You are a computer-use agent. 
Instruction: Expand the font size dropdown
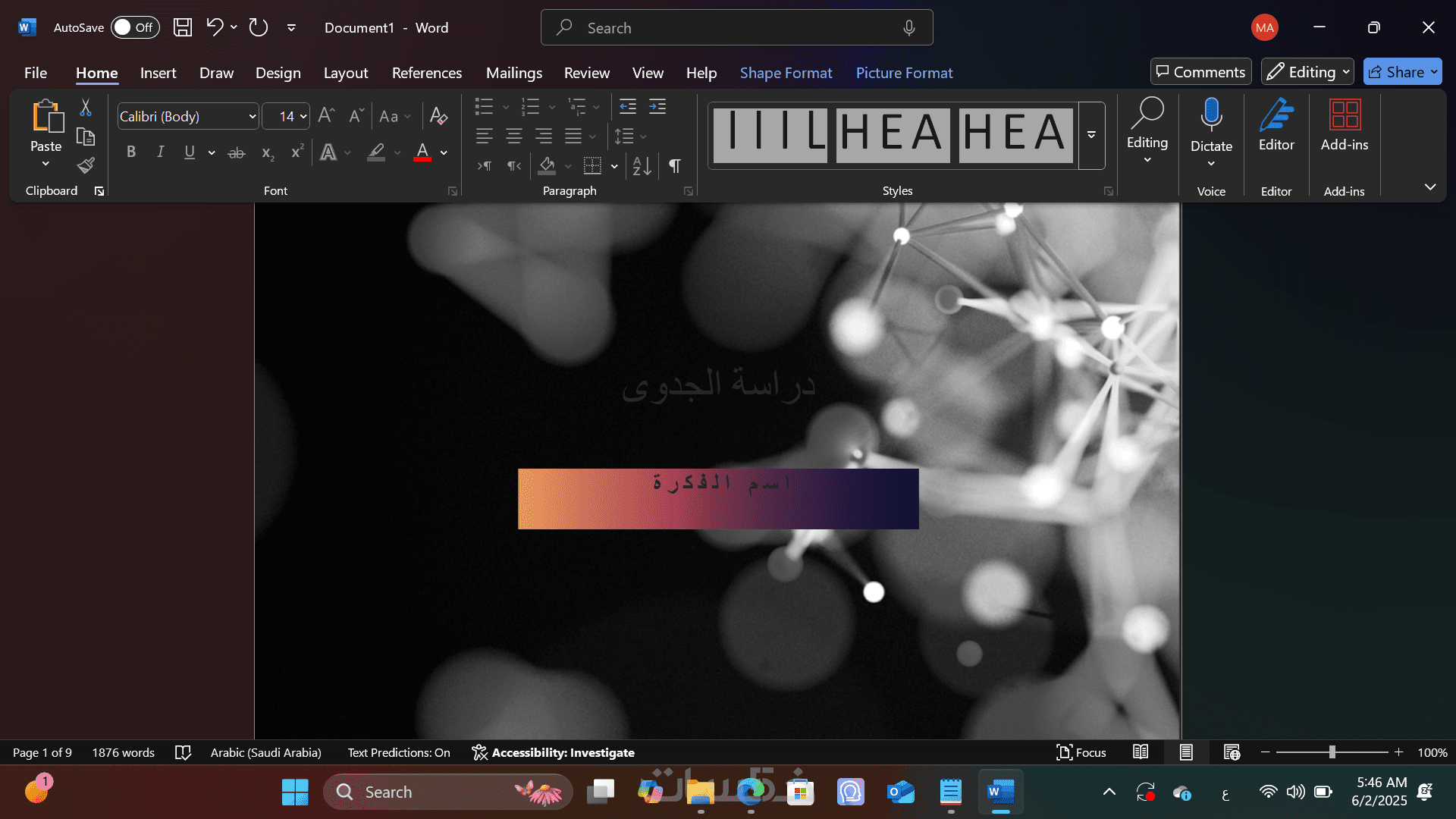[303, 117]
